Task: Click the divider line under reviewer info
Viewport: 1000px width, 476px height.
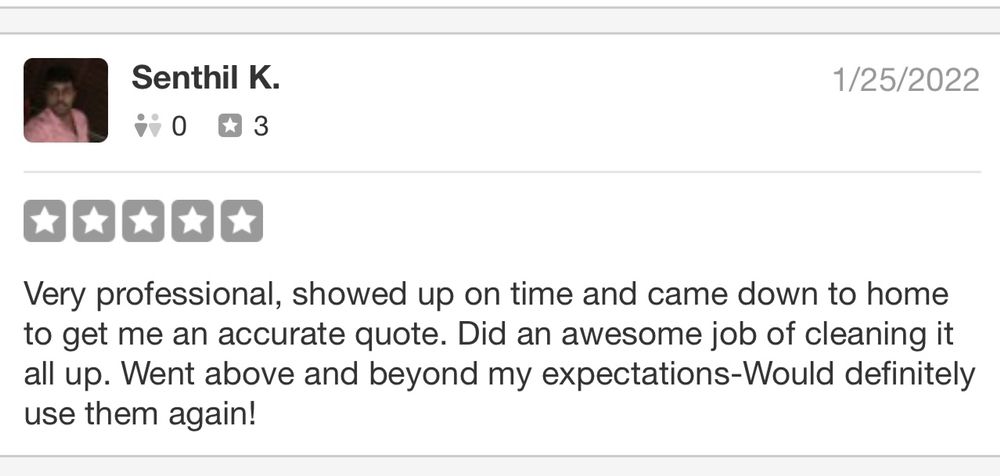Action: [502, 172]
